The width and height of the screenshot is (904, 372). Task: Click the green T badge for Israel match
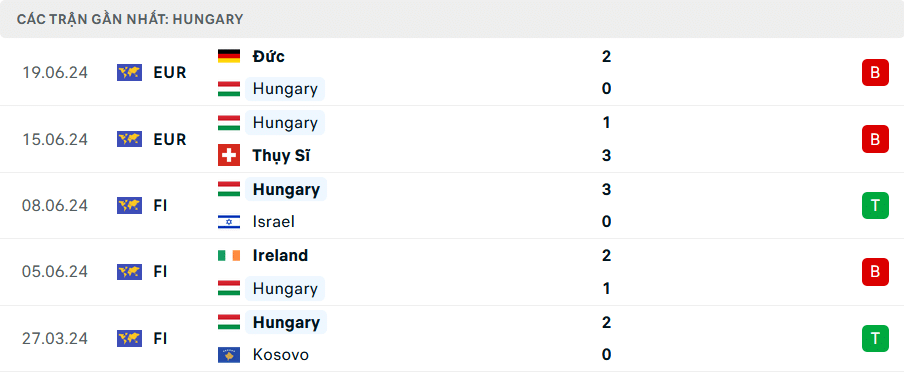pyautogui.click(x=875, y=205)
